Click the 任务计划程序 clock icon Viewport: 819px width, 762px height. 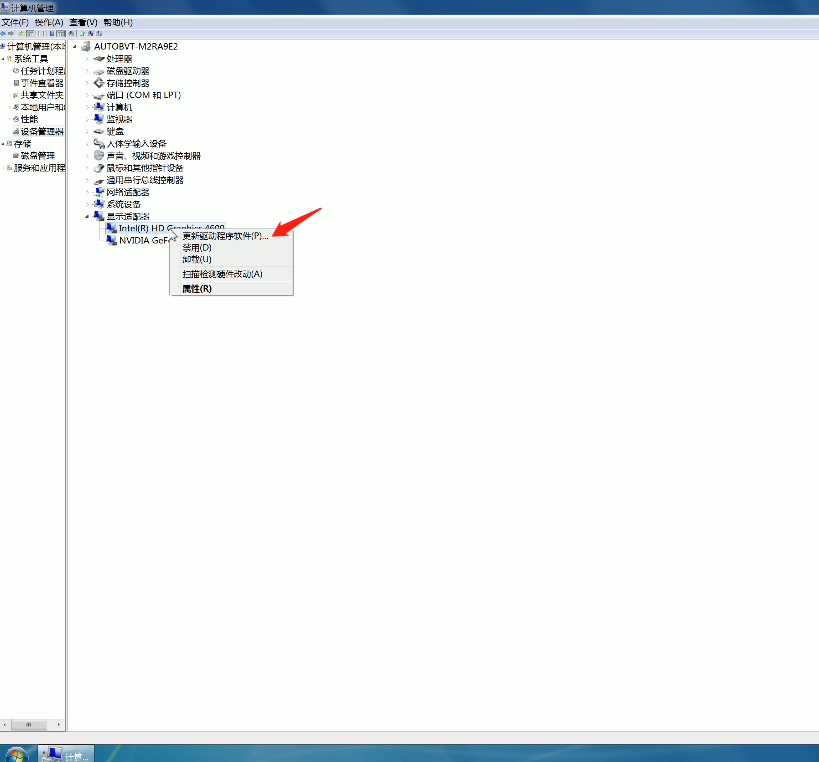pos(16,71)
